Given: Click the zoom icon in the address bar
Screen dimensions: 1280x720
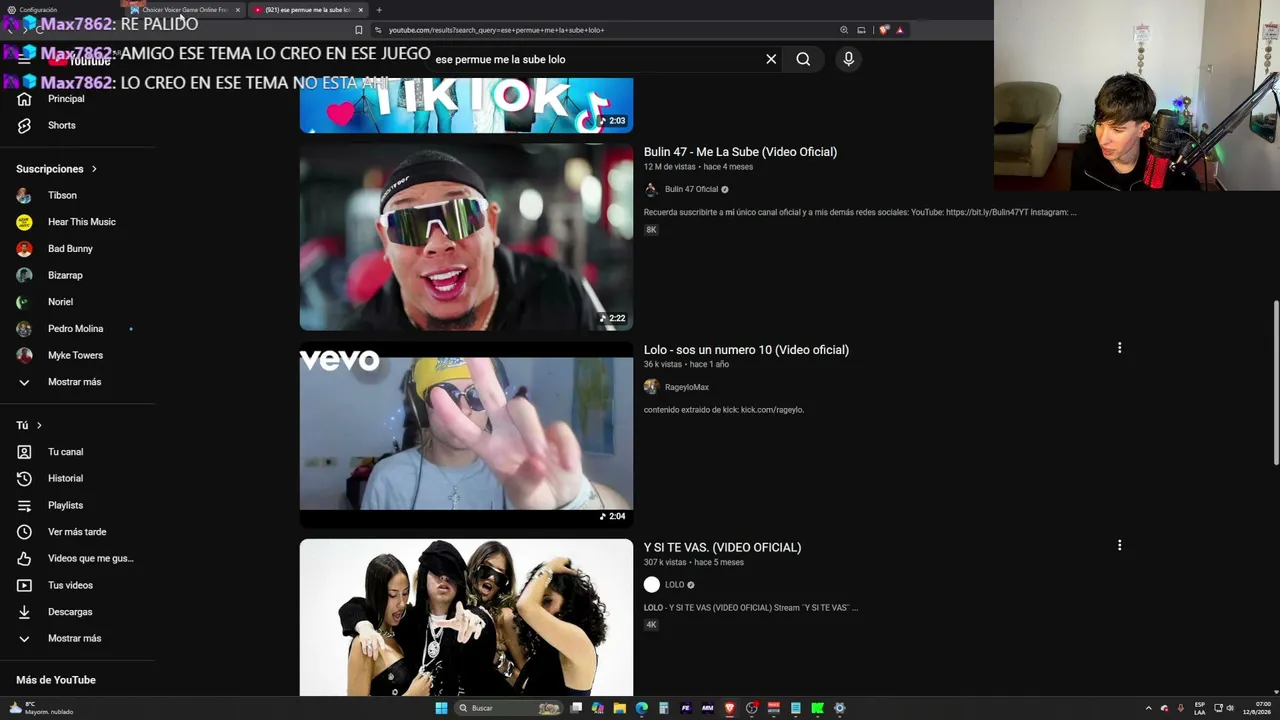Looking at the screenshot, I should tap(844, 30).
